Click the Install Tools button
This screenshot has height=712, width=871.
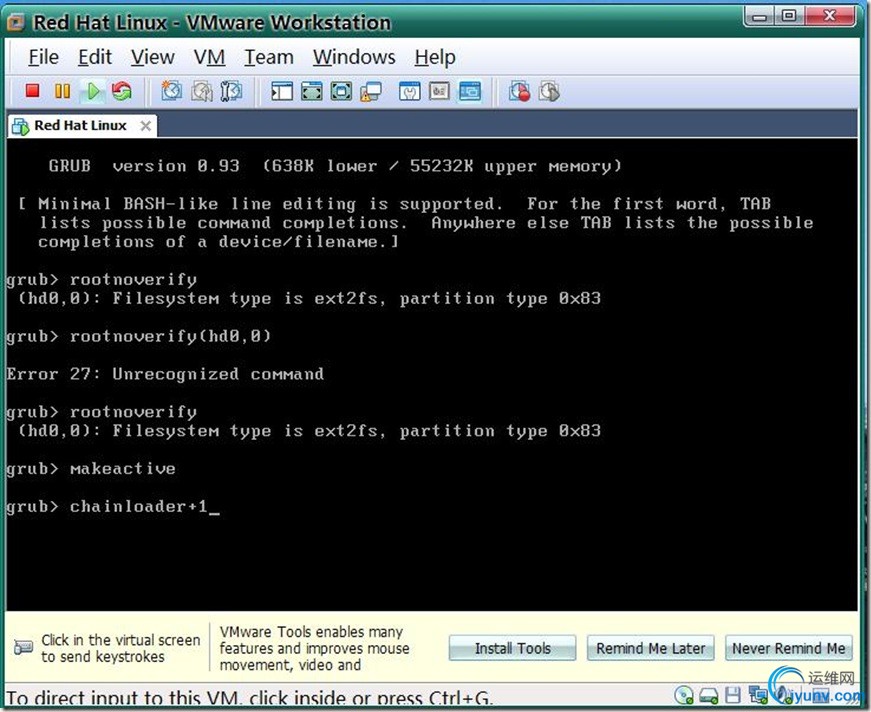click(x=512, y=648)
